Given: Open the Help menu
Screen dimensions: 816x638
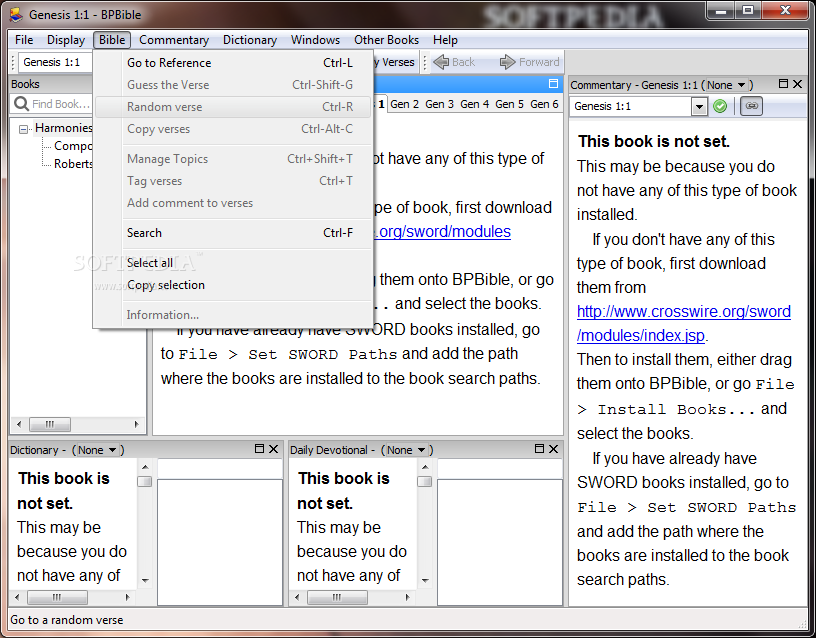Looking at the screenshot, I should 445,40.
